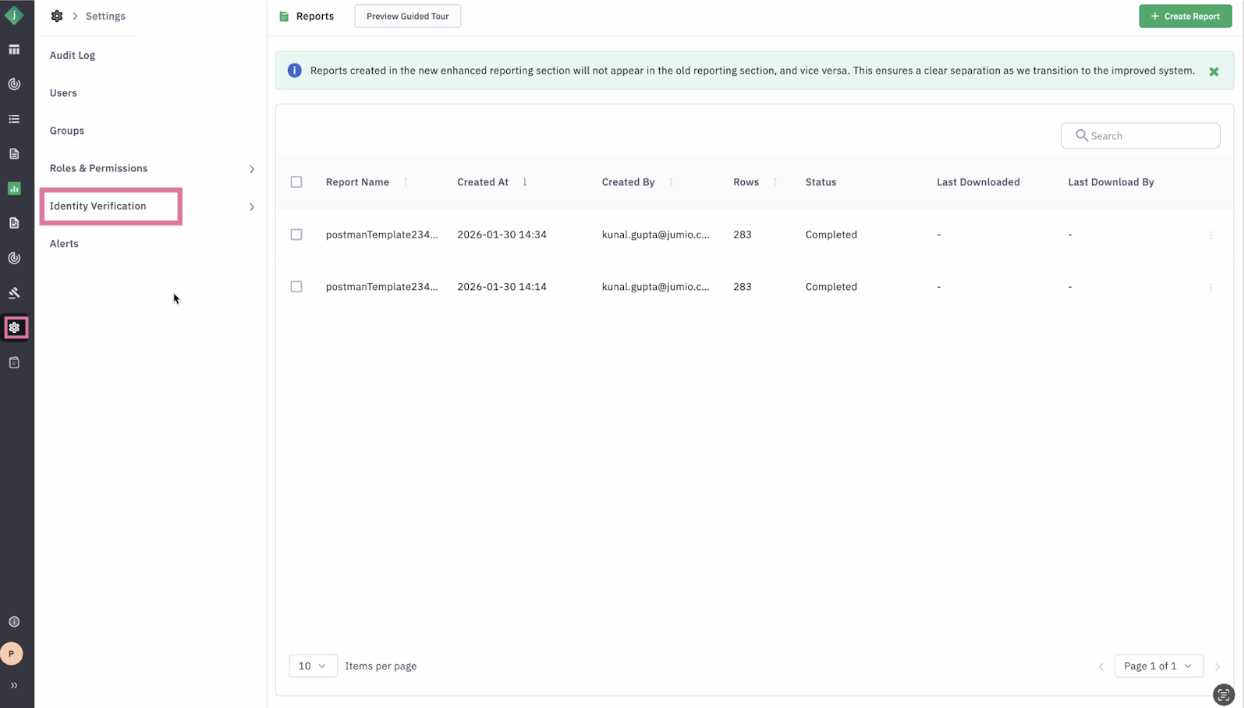Click the info circle icon in sidebar
The width and height of the screenshot is (1244, 708).
[14, 622]
